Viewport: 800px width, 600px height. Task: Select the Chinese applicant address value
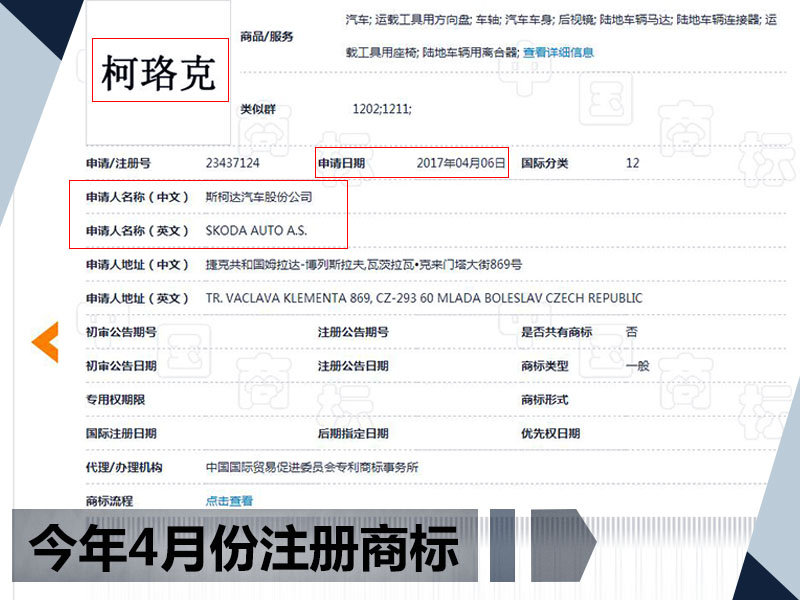364,264
